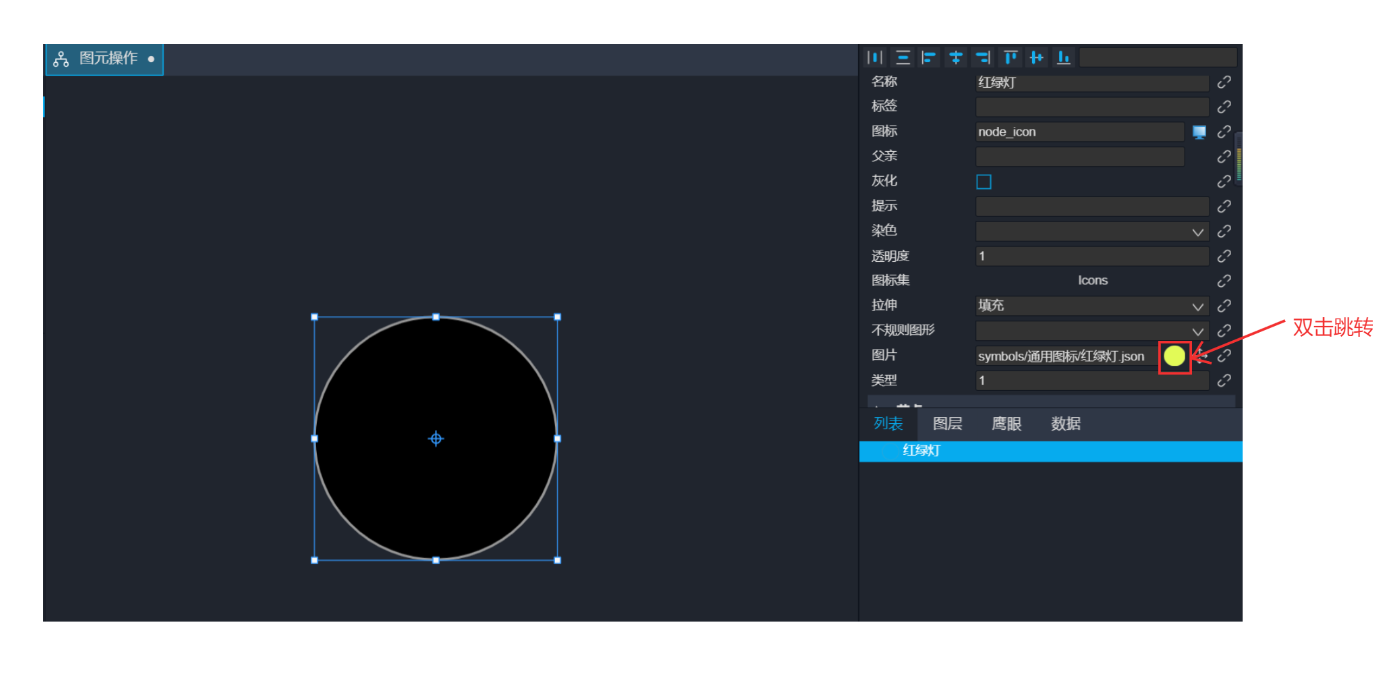Click the monitor icon beside node_icon

1199,132
